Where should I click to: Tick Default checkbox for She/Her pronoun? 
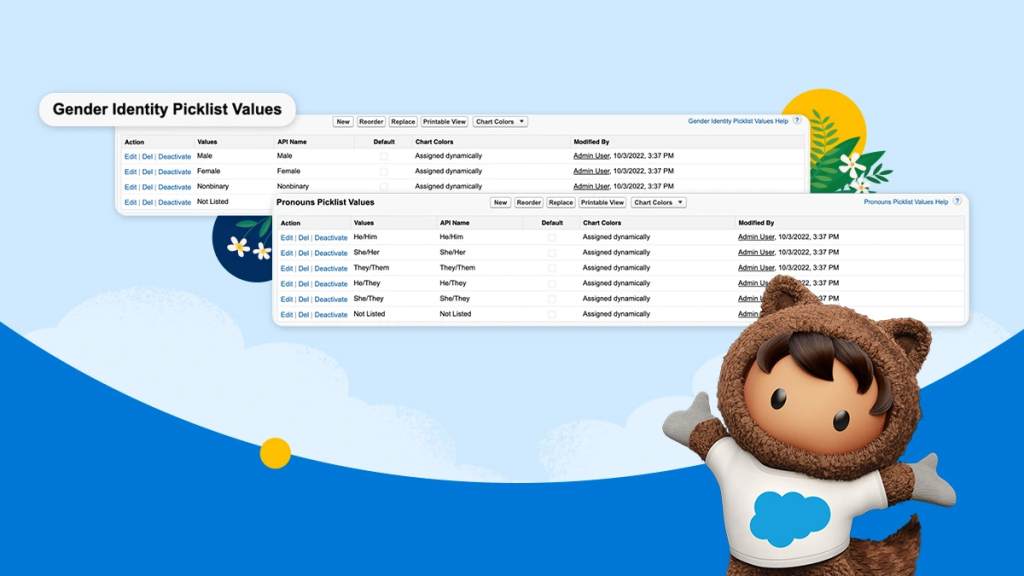pos(552,253)
